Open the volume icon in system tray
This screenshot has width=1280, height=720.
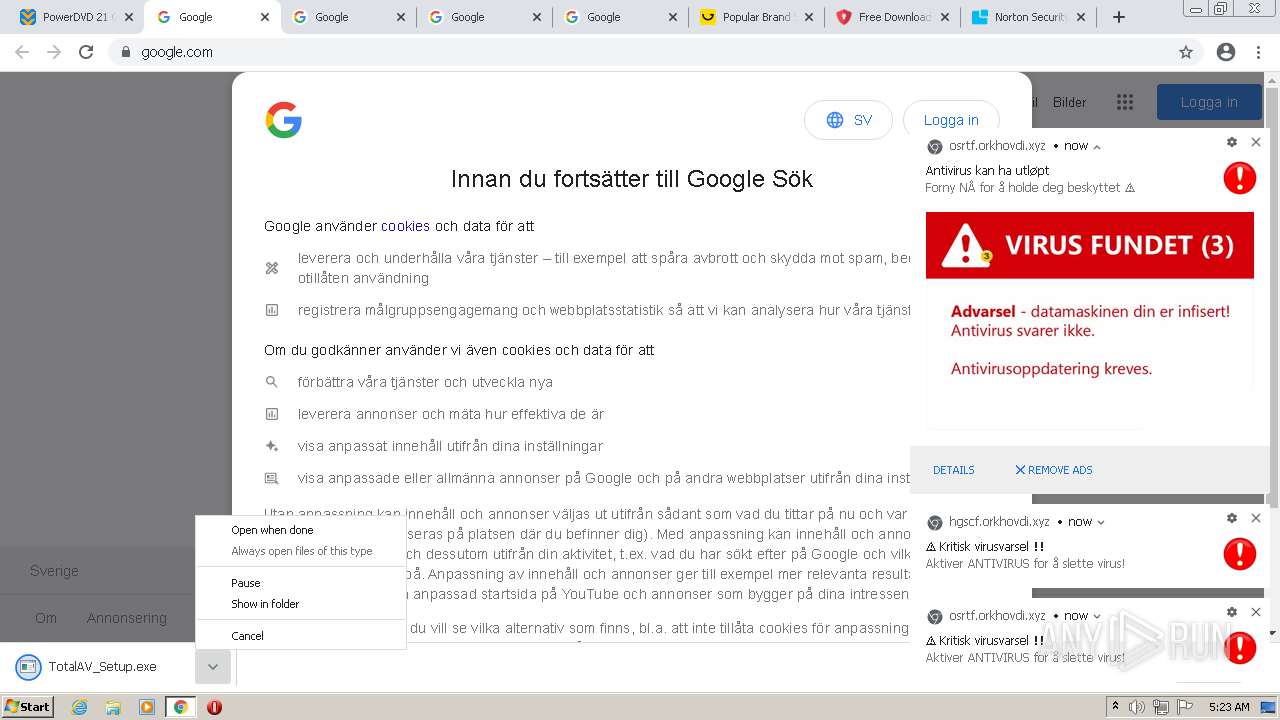(x=1137, y=707)
